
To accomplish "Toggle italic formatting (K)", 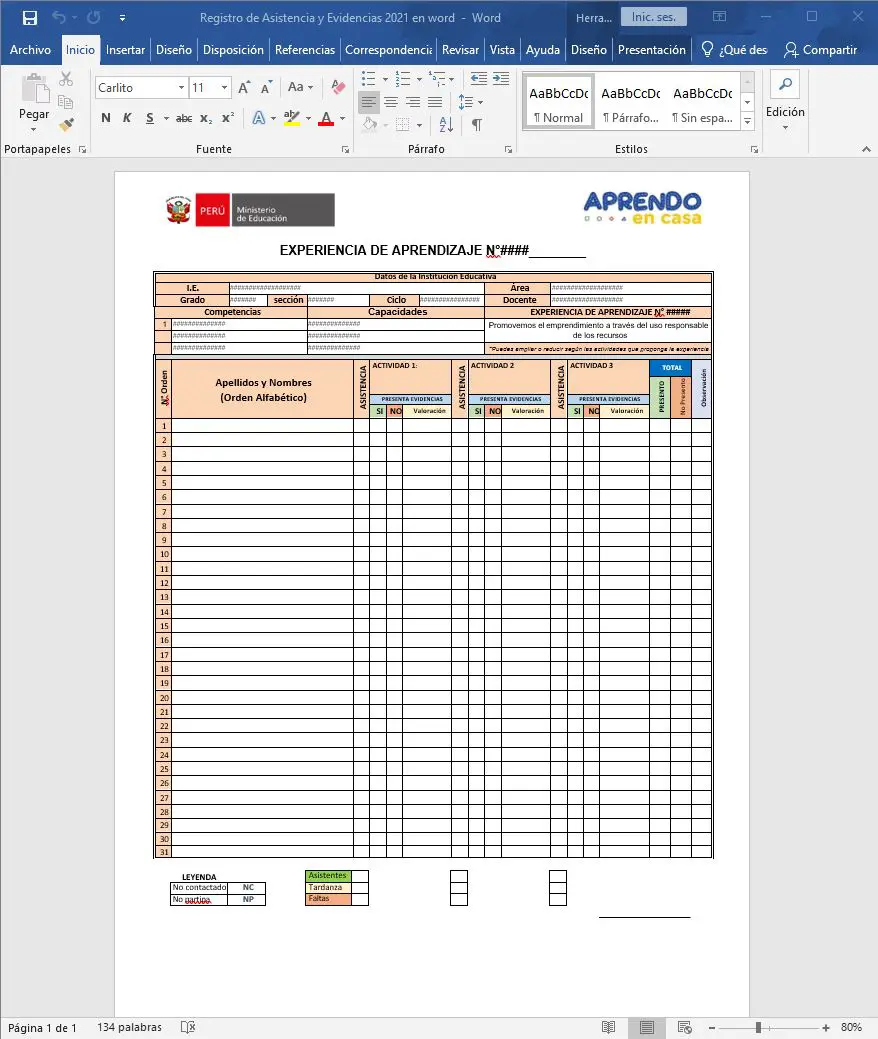I will click(x=127, y=118).
